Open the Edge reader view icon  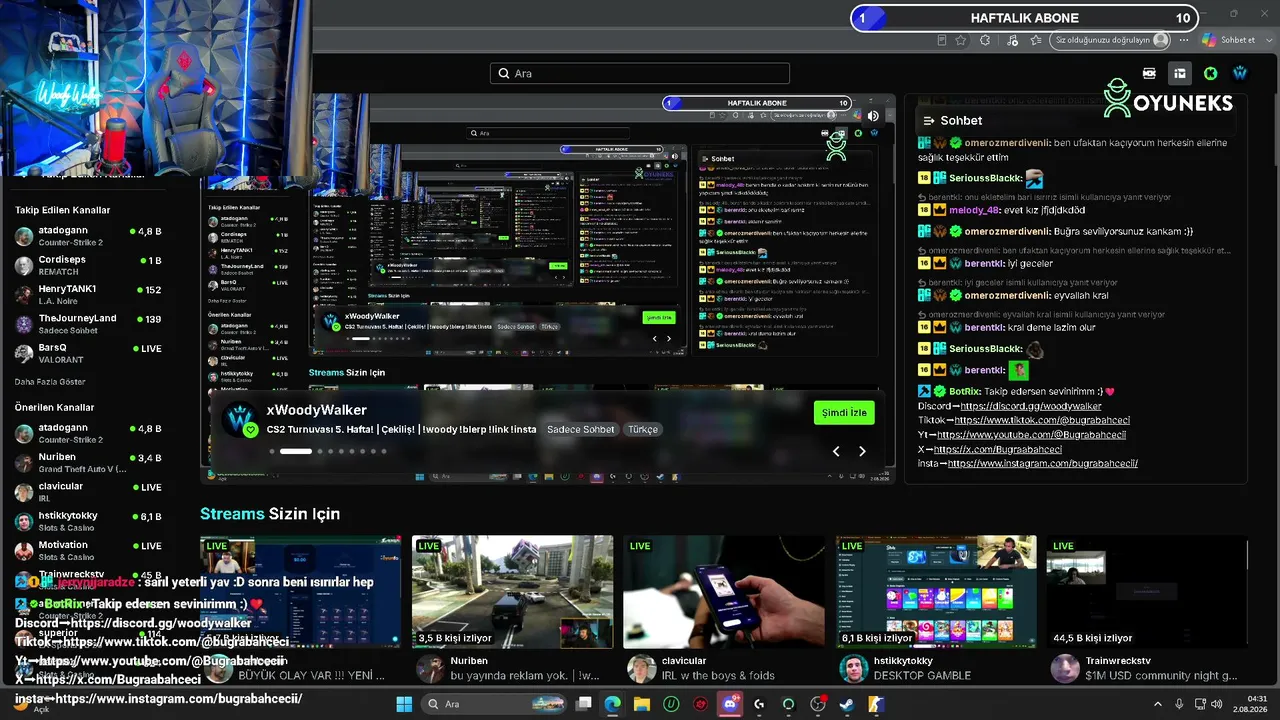pos(941,40)
